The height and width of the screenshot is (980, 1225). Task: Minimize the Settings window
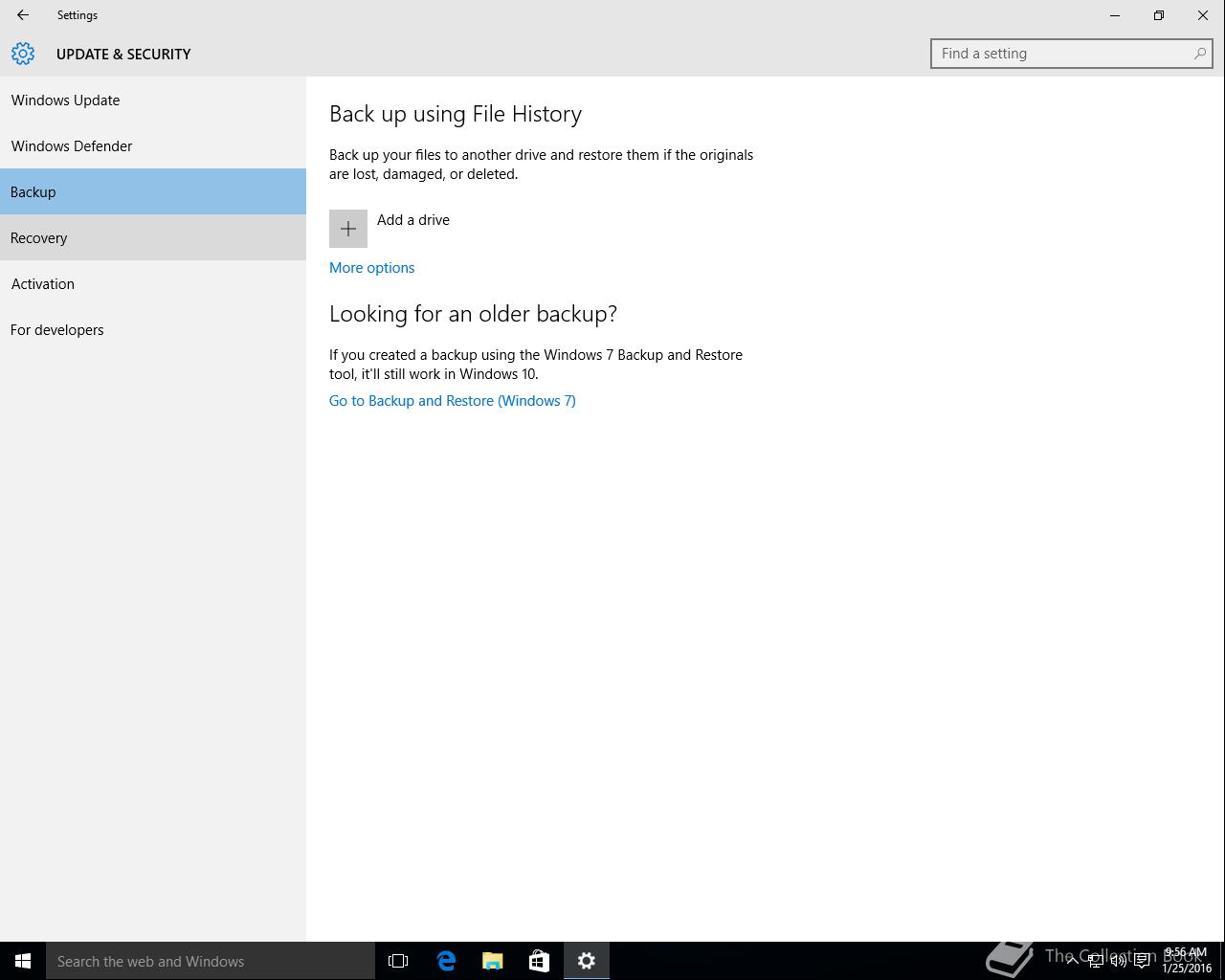tap(1115, 15)
